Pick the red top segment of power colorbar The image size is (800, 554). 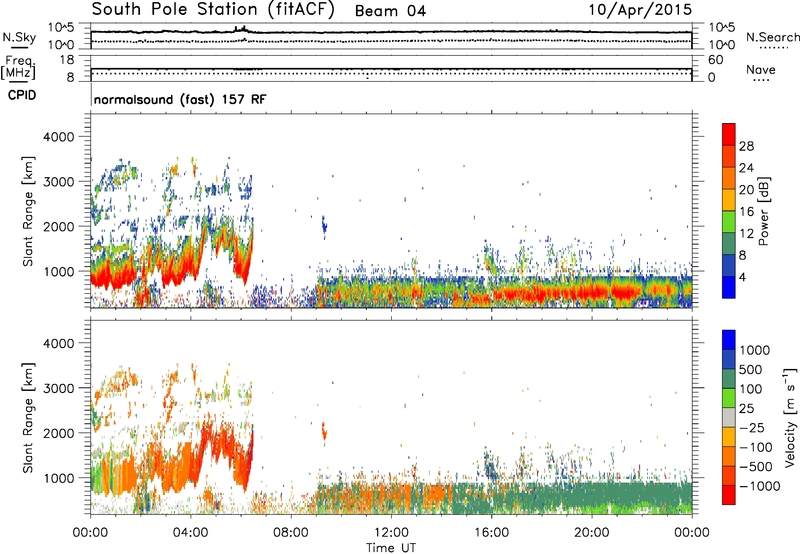[x=729, y=135]
